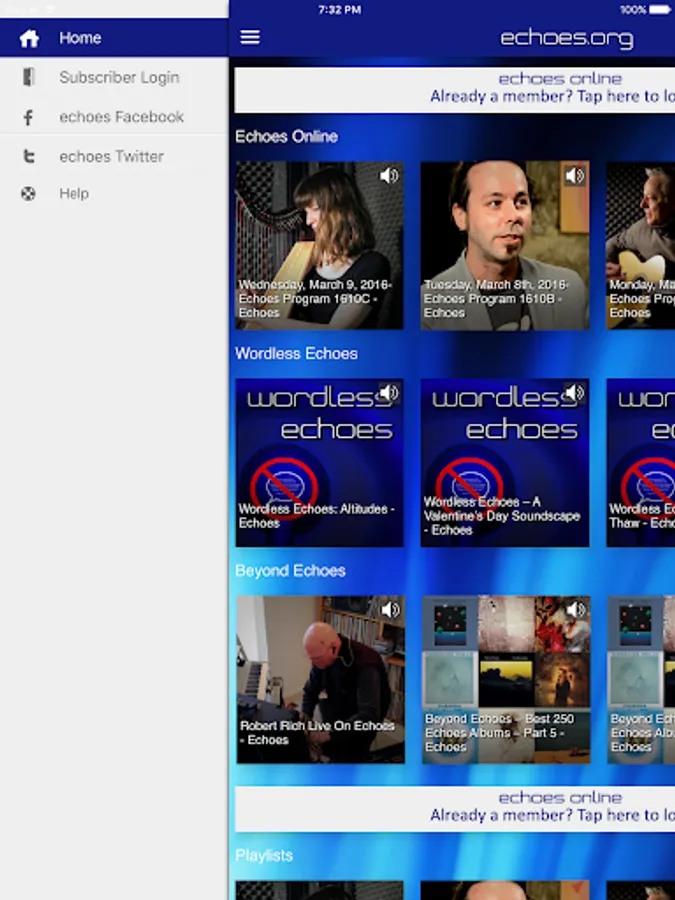
Task: Click the 100% battery indicator
Action: point(646,10)
